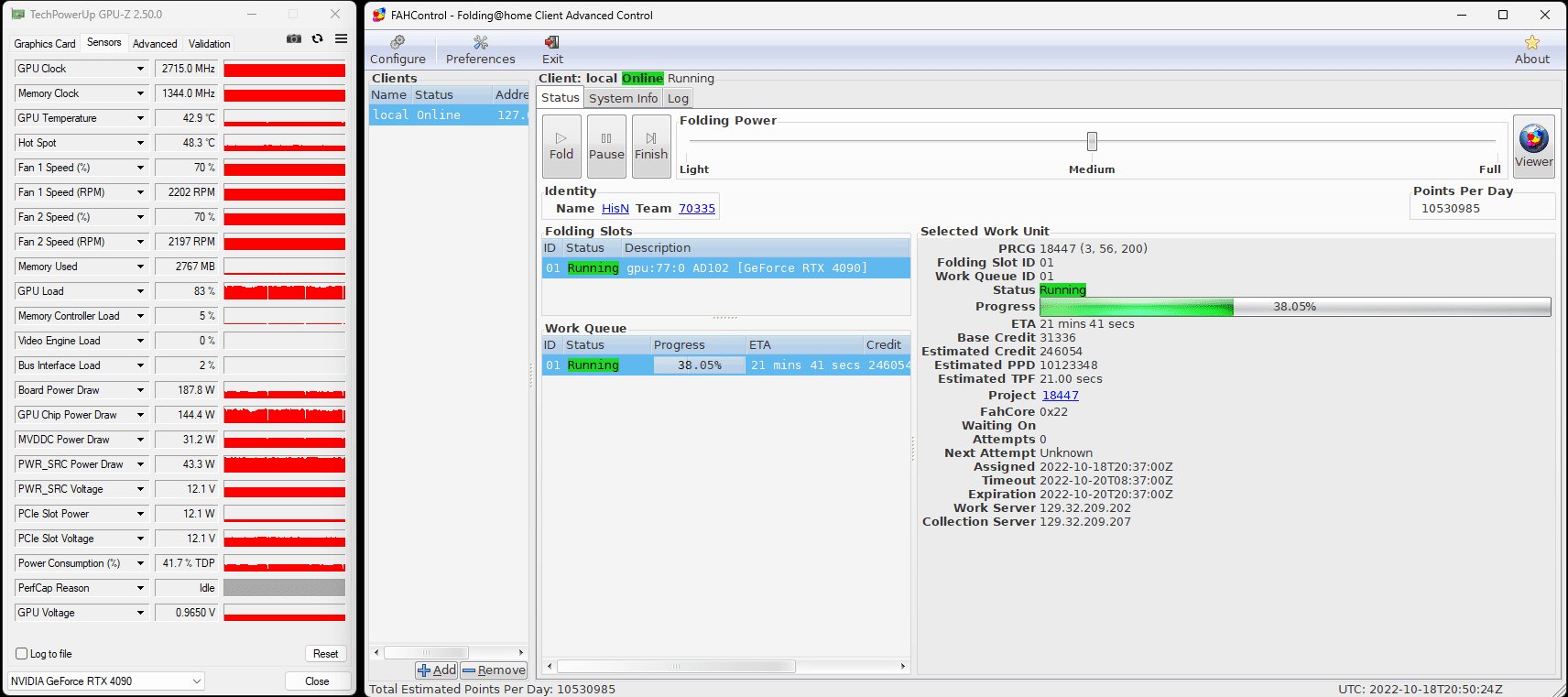
Task: Open Configure in FAHControl toolbar
Action: point(397,50)
